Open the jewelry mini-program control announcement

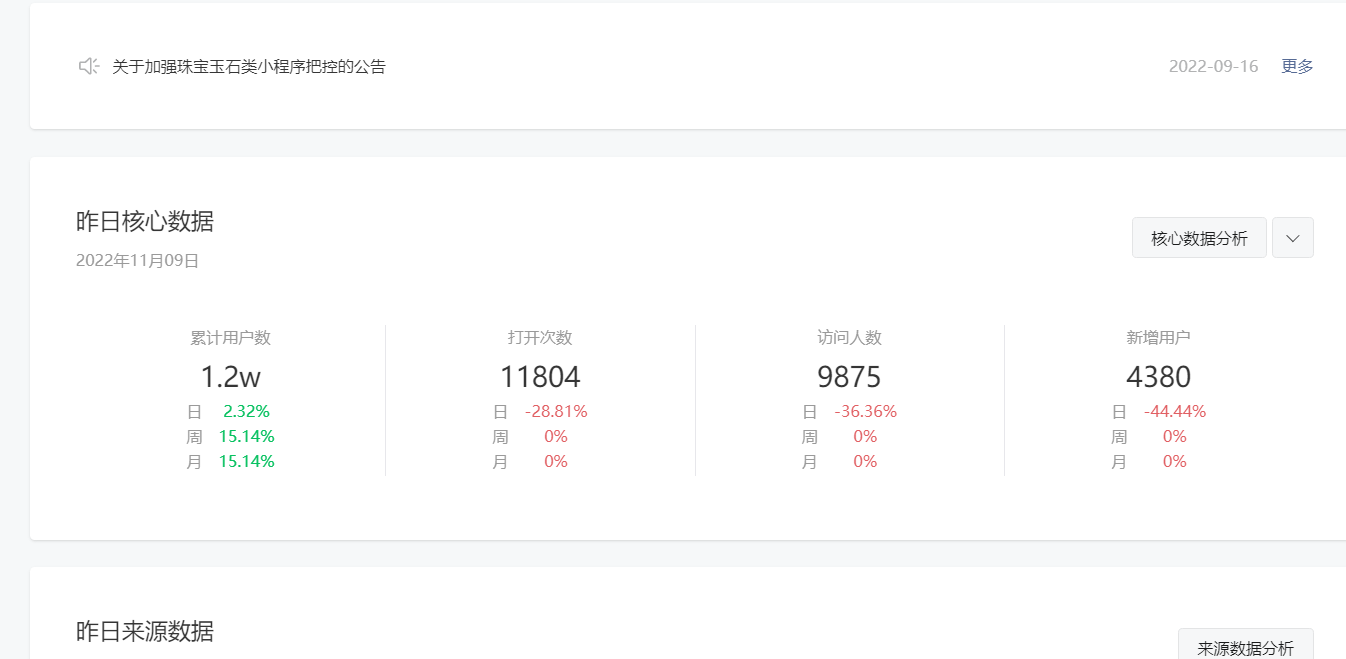(x=249, y=67)
